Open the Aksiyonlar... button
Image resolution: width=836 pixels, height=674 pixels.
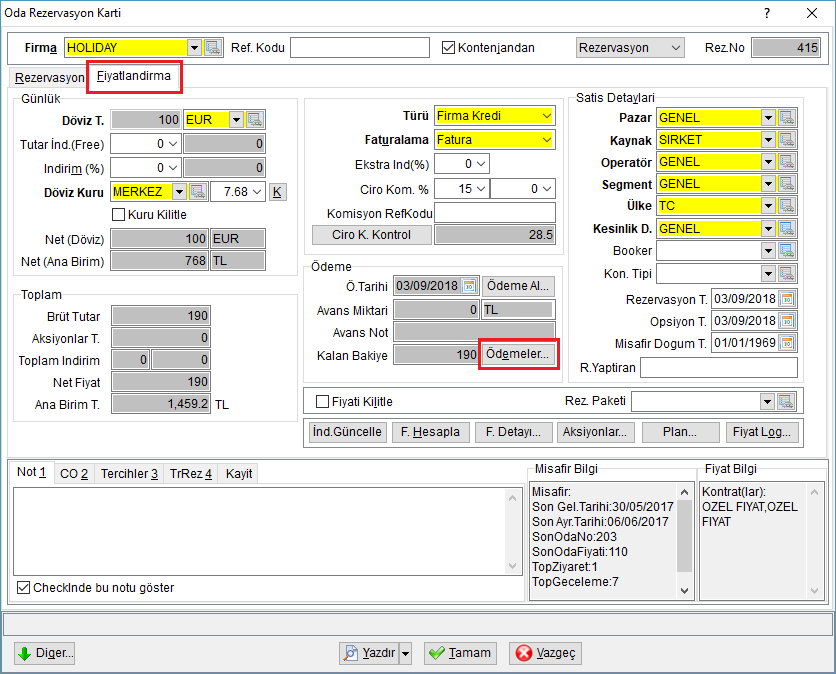595,432
